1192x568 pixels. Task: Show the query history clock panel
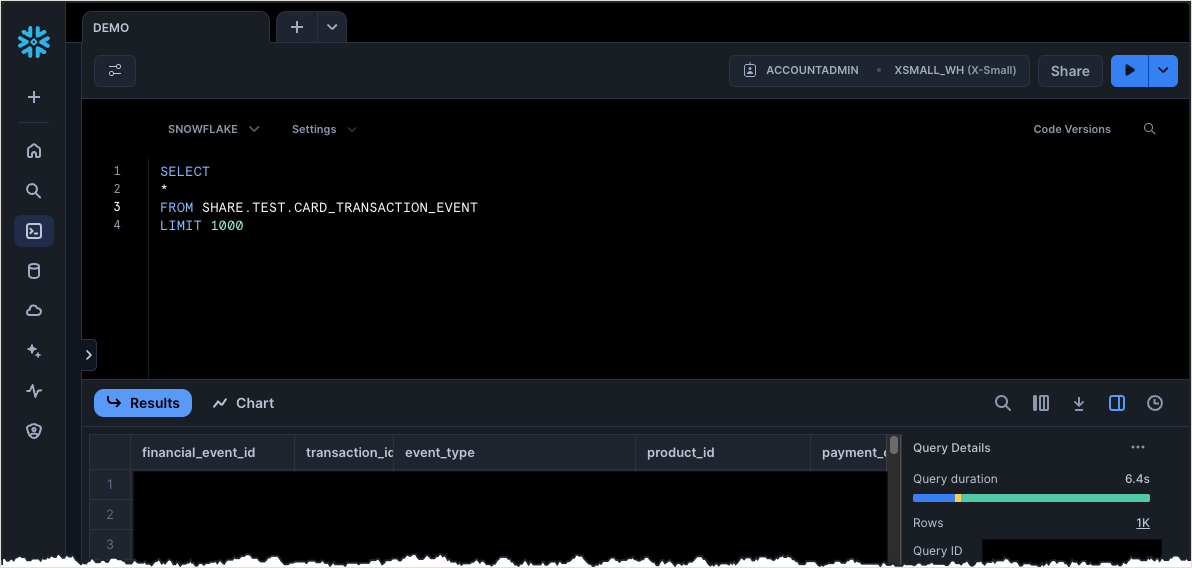(1155, 403)
